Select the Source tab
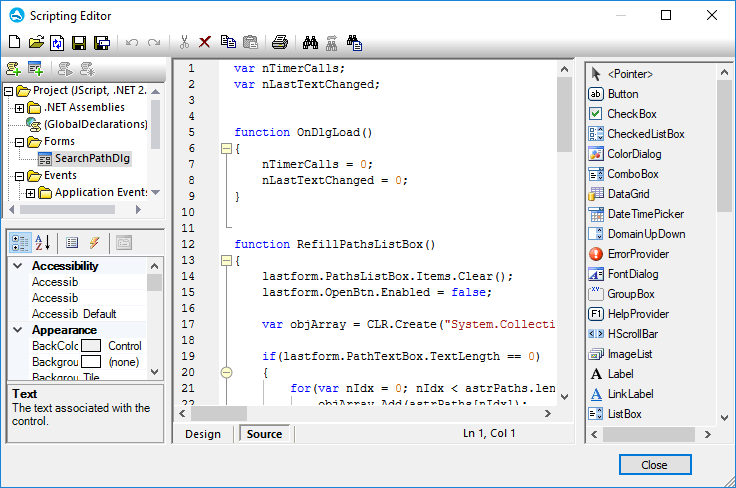This screenshot has height=488, width=736. click(264, 434)
